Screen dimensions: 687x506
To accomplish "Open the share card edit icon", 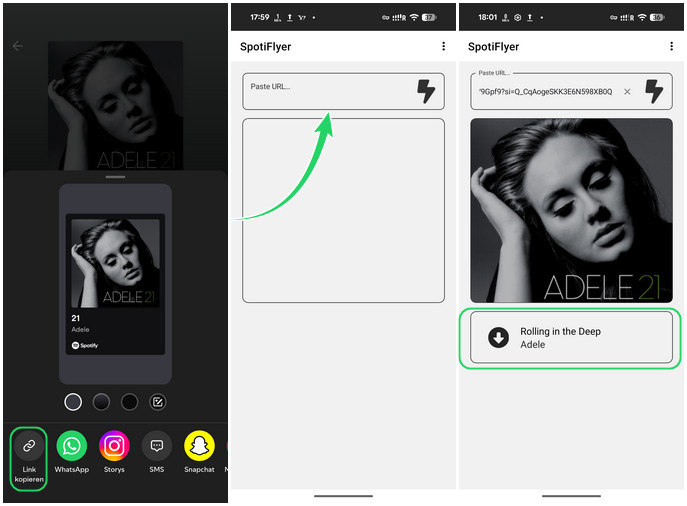I will pyautogui.click(x=158, y=402).
